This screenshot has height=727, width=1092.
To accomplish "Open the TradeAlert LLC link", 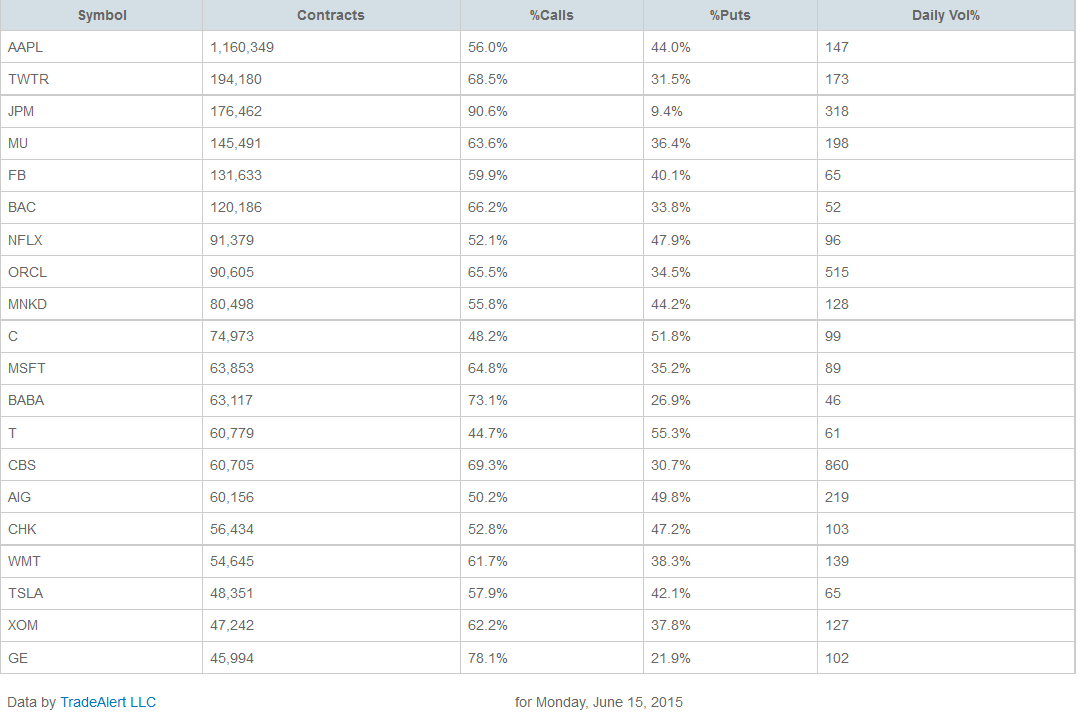I will [108, 702].
